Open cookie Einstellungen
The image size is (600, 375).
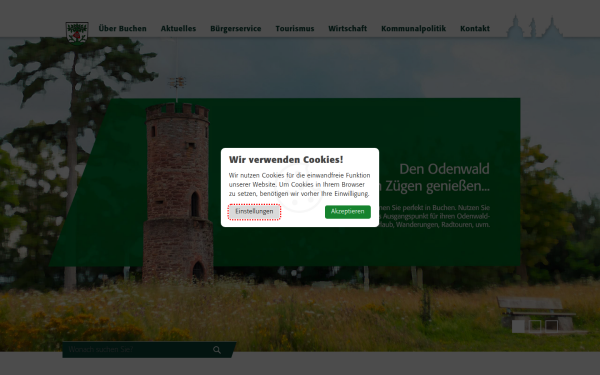(254, 212)
